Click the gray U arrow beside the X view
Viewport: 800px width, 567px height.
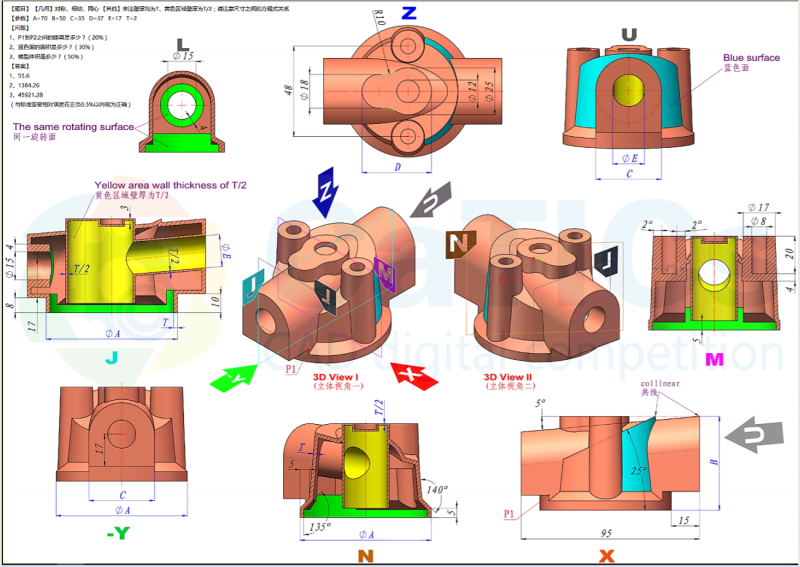754,435
